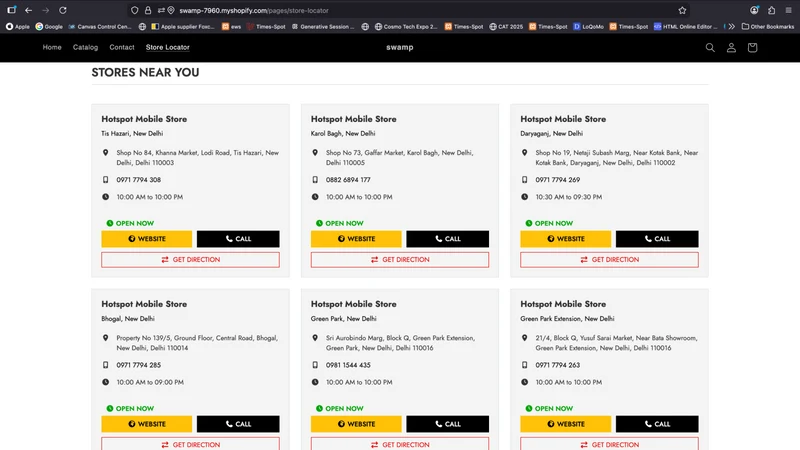
Task: Click the phone number 0971 7794 308
Action: pyautogui.click(x=138, y=180)
